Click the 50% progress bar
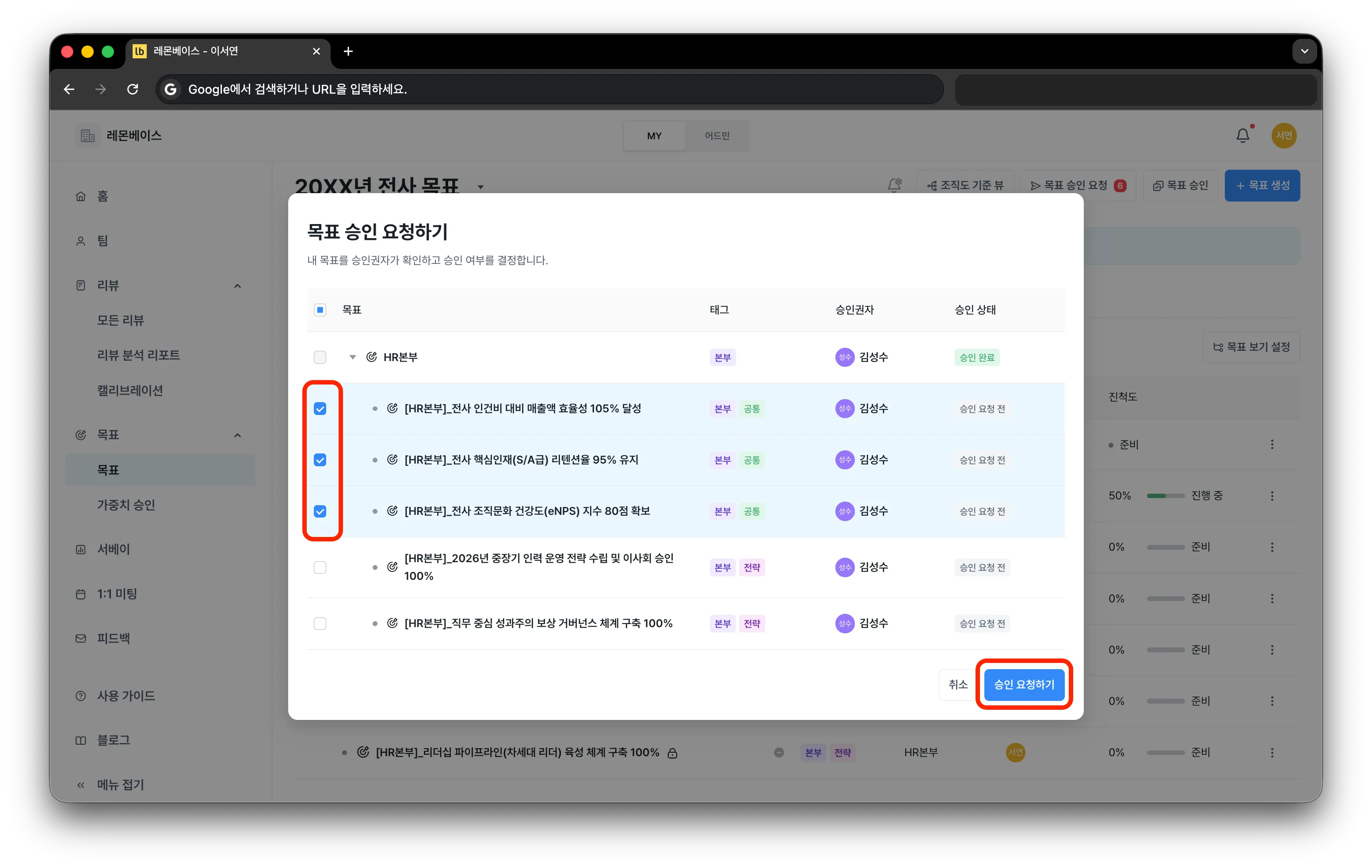Image resolution: width=1372 pixels, height=868 pixels. click(x=1165, y=495)
